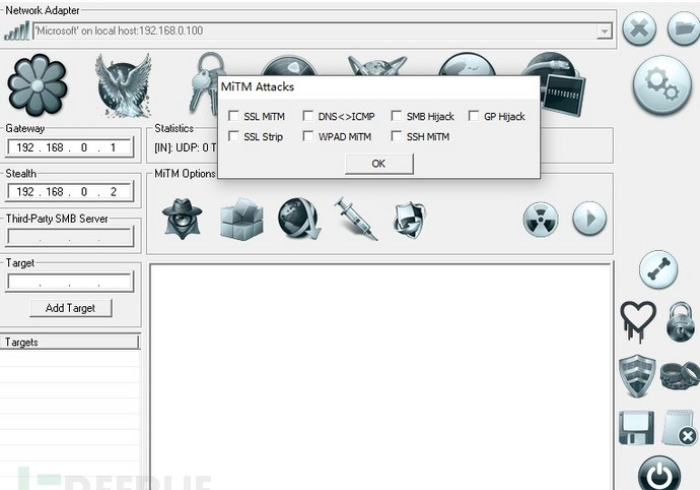Click the floppy disk save icon

pyautogui.click(x=637, y=427)
